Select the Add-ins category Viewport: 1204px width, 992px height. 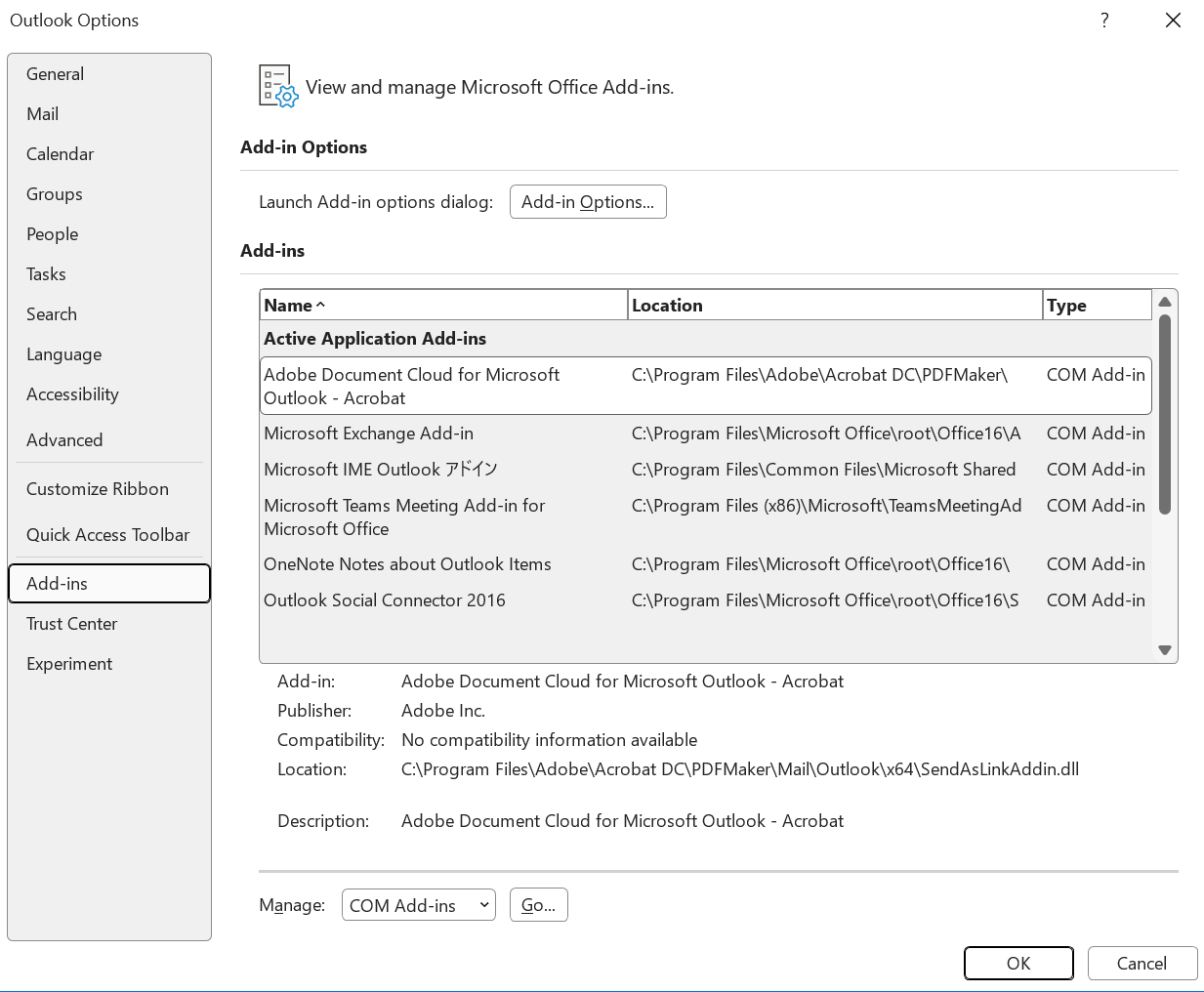(x=109, y=584)
